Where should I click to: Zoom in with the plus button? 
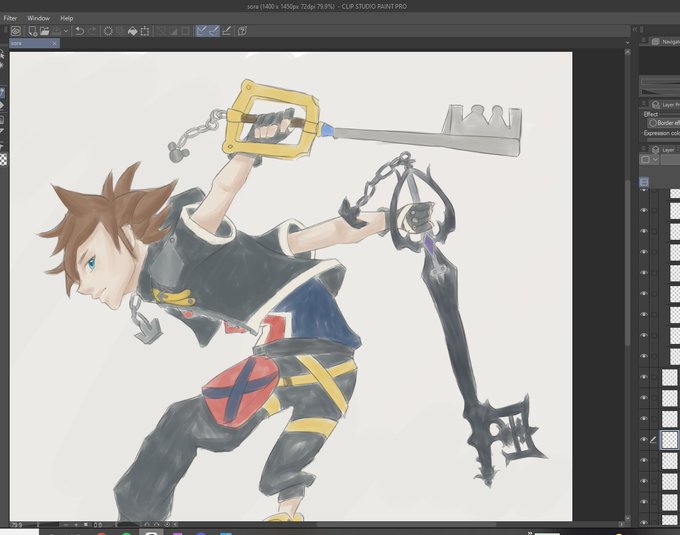(76, 525)
